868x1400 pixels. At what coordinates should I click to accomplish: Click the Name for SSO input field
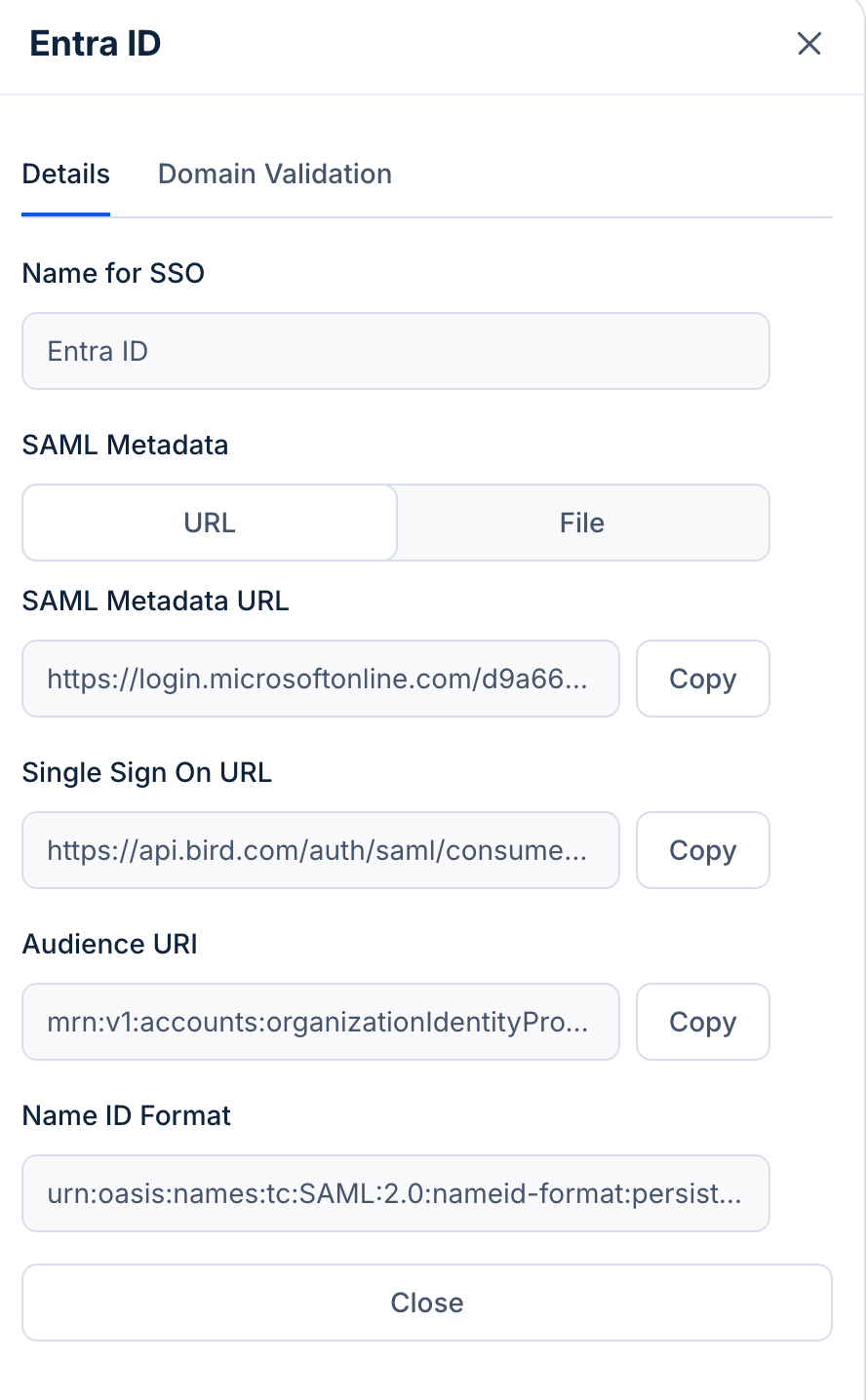(396, 351)
